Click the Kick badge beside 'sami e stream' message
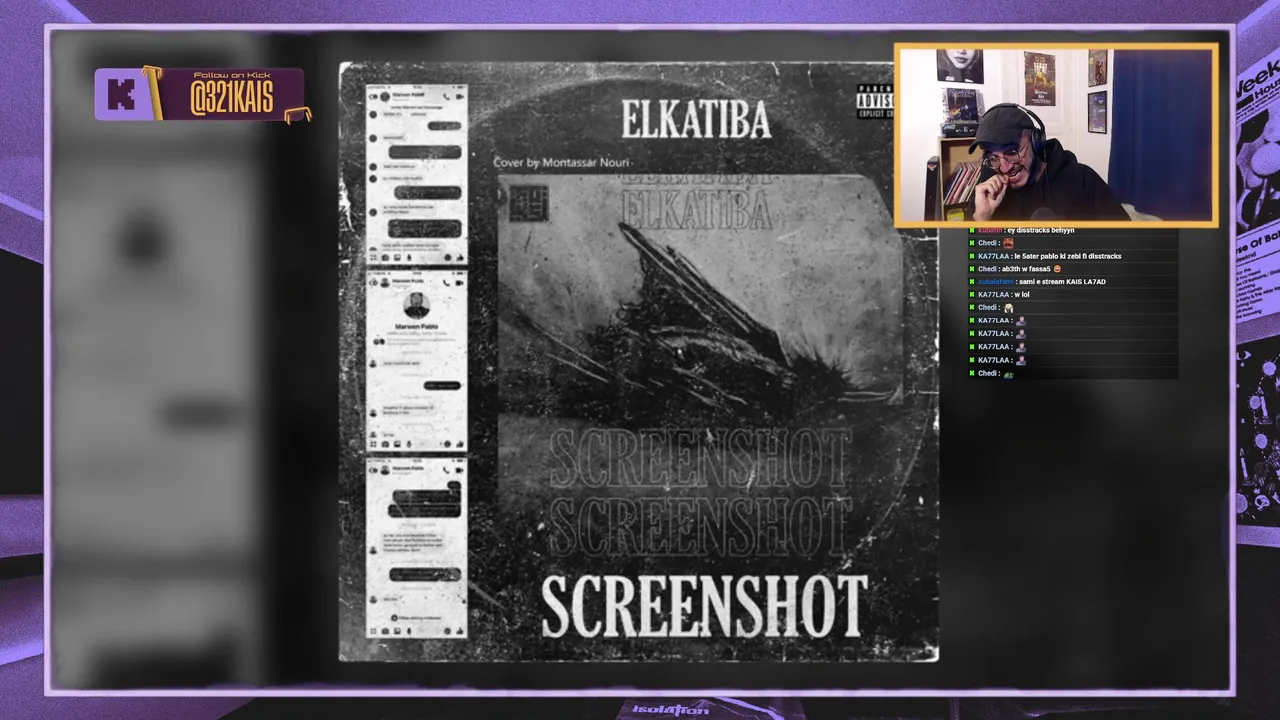Image resolution: width=1280 pixels, height=720 pixels. [971, 282]
